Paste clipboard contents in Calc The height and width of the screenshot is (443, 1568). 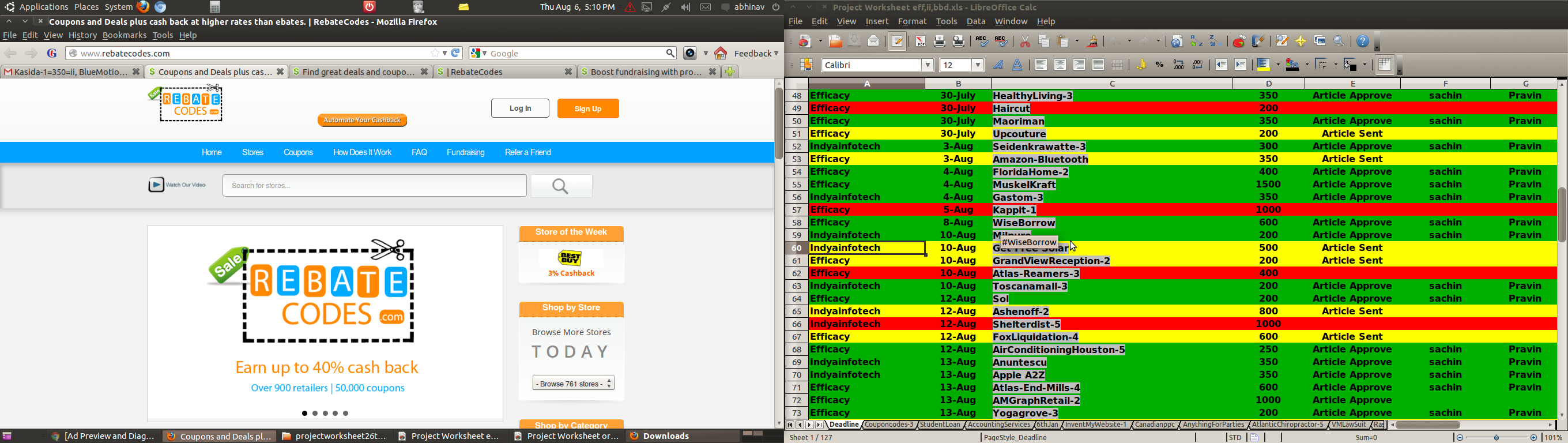click(x=1064, y=42)
